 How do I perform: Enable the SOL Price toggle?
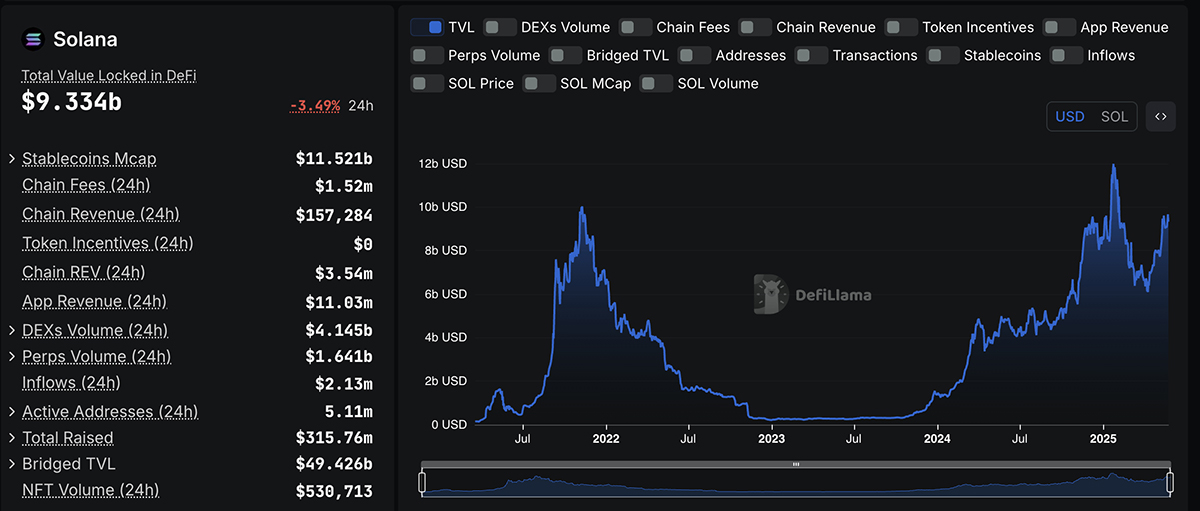pos(428,83)
